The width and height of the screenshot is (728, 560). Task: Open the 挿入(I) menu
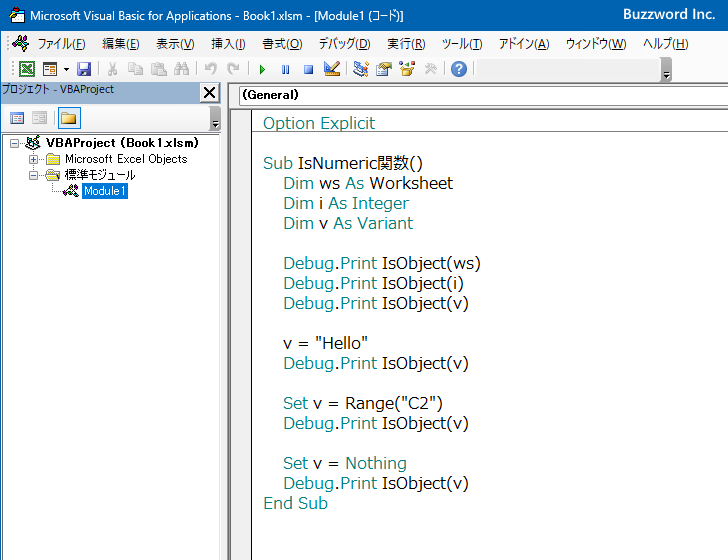(228, 44)
